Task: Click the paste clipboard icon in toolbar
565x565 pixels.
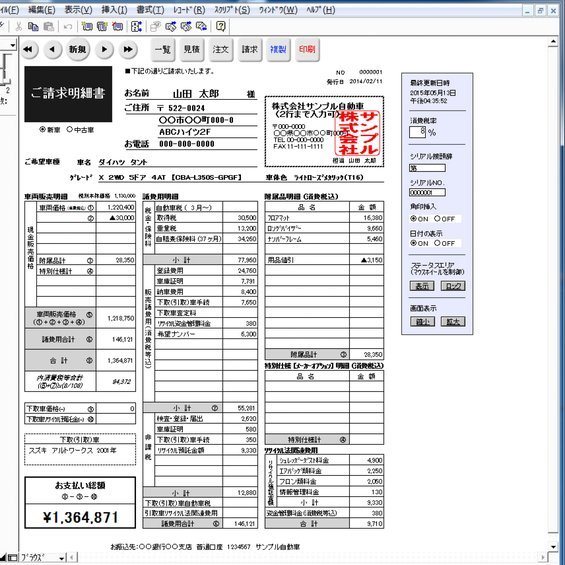Action: pyautogui.click(x=48, y=26)
